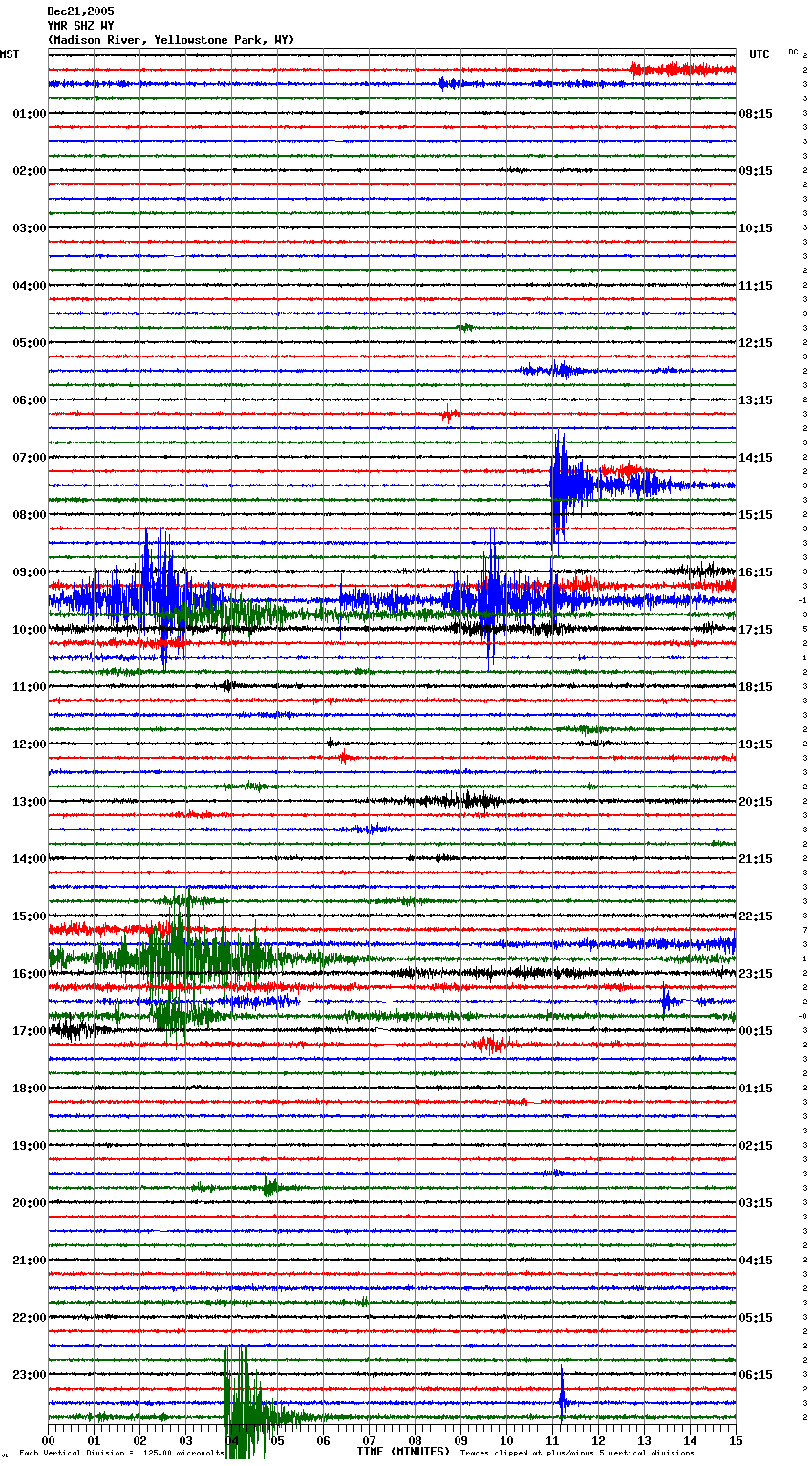Click the 06 minute axis tick label
The width and height of the screenshot is (812, 1466).
click(324, 1440)
